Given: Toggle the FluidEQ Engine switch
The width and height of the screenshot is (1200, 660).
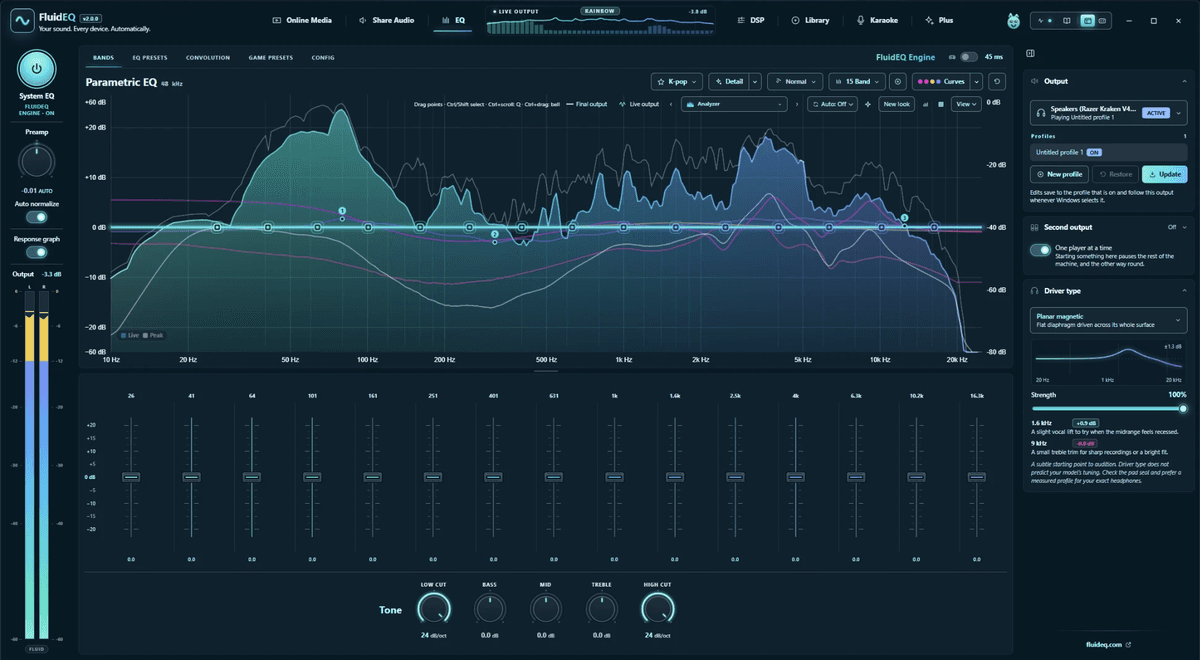Looking at the screenshot, I should [969, 57].
